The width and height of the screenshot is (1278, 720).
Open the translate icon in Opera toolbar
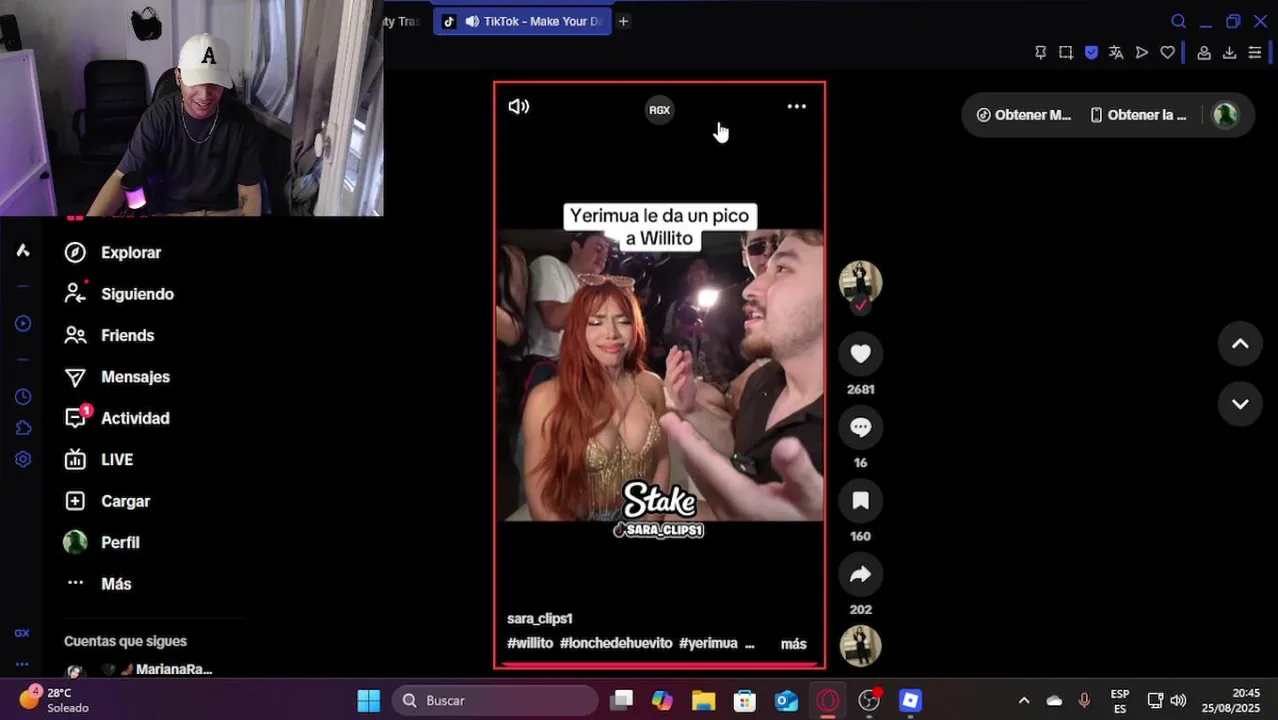coord(1116,53)
